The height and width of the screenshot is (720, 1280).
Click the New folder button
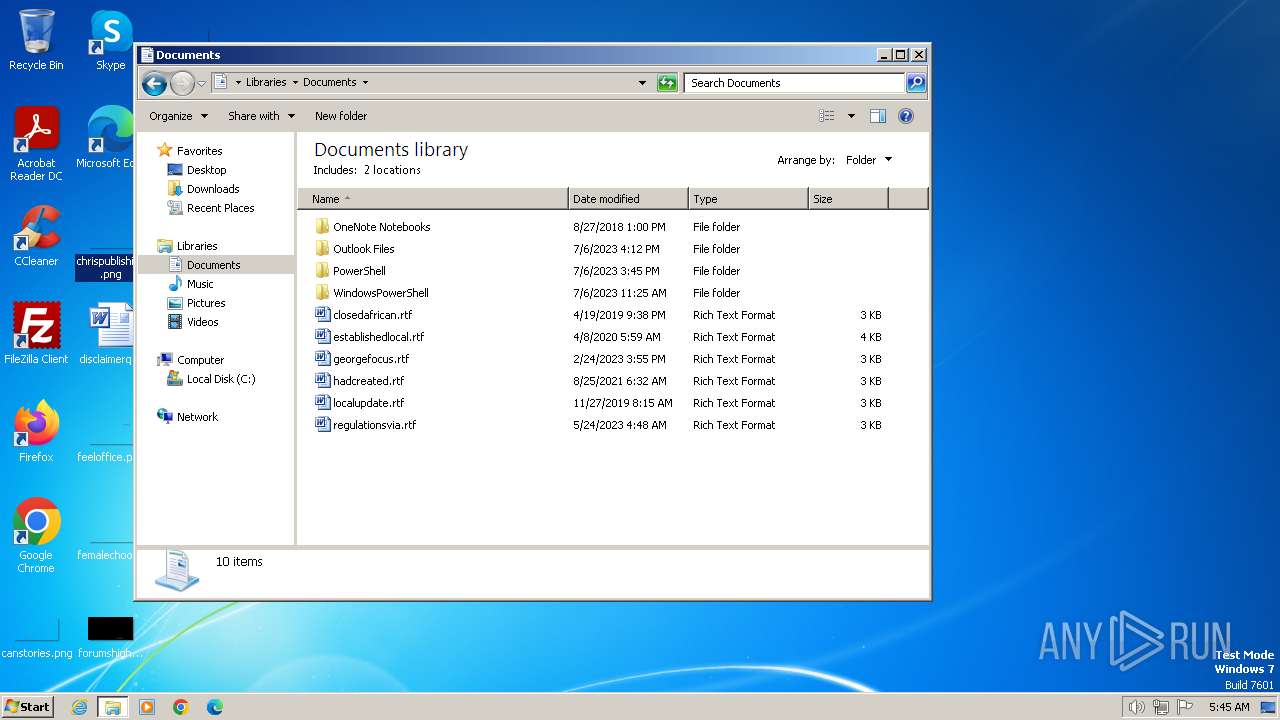tap(341, 116)
